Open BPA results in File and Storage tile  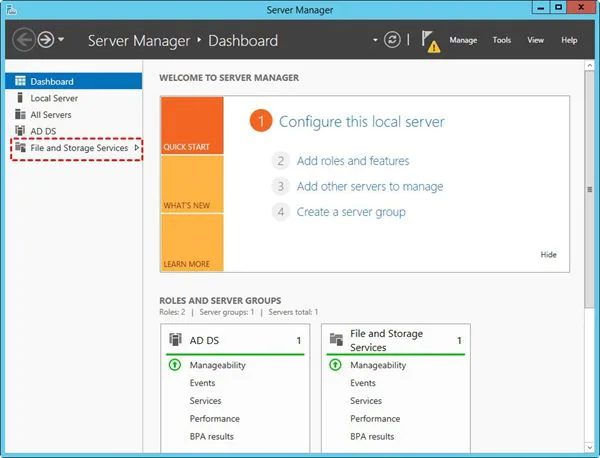pyautogui.click(x=372, y=437)
